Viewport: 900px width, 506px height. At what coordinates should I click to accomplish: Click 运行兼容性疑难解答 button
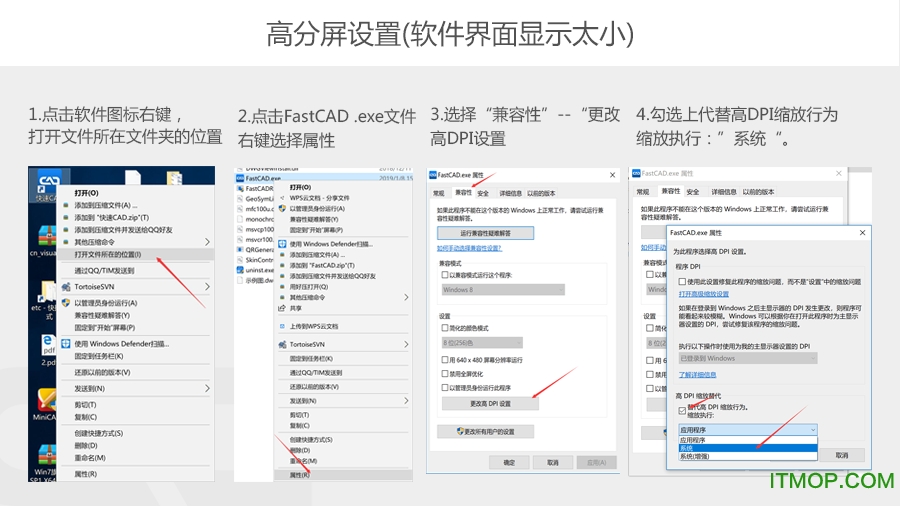point(486,233)
